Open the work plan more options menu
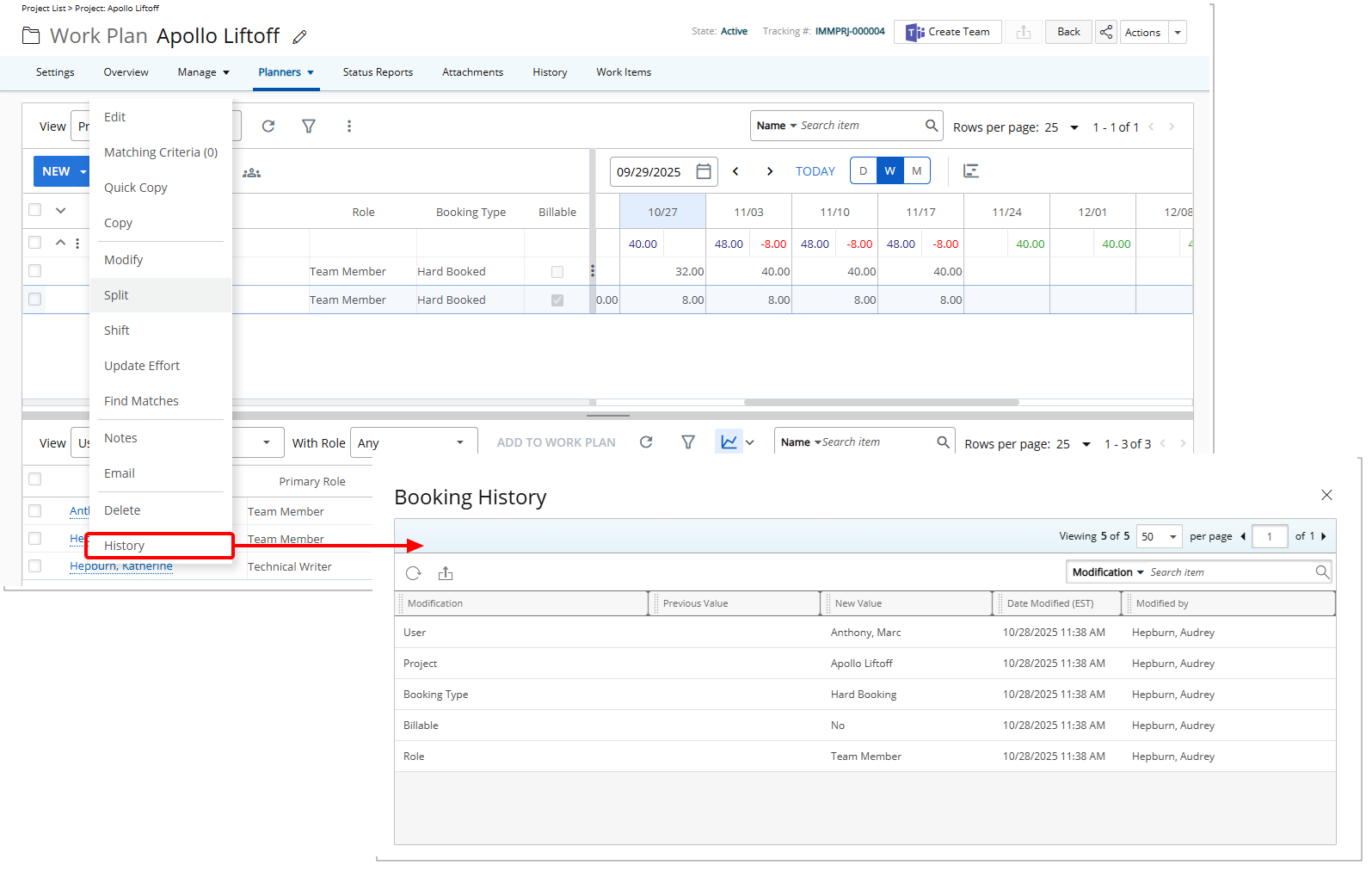This screenshot has height=871, width=1372. click(349, 127)
